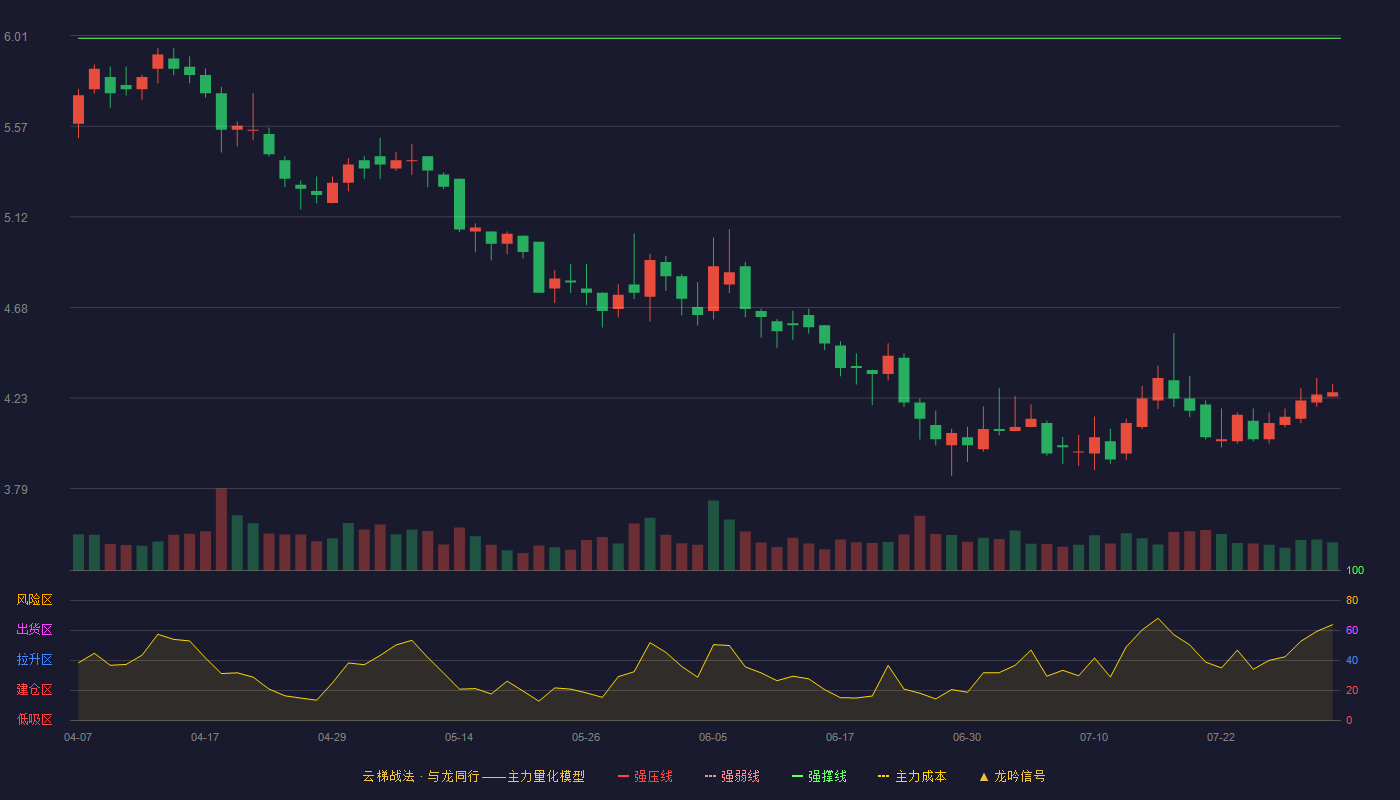Click the 04-07 date label

78,737
